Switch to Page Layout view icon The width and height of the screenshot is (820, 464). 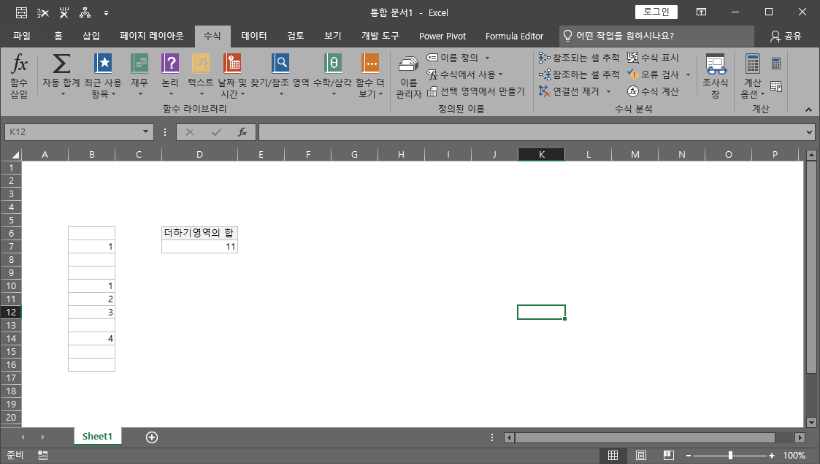coord(641,455)
